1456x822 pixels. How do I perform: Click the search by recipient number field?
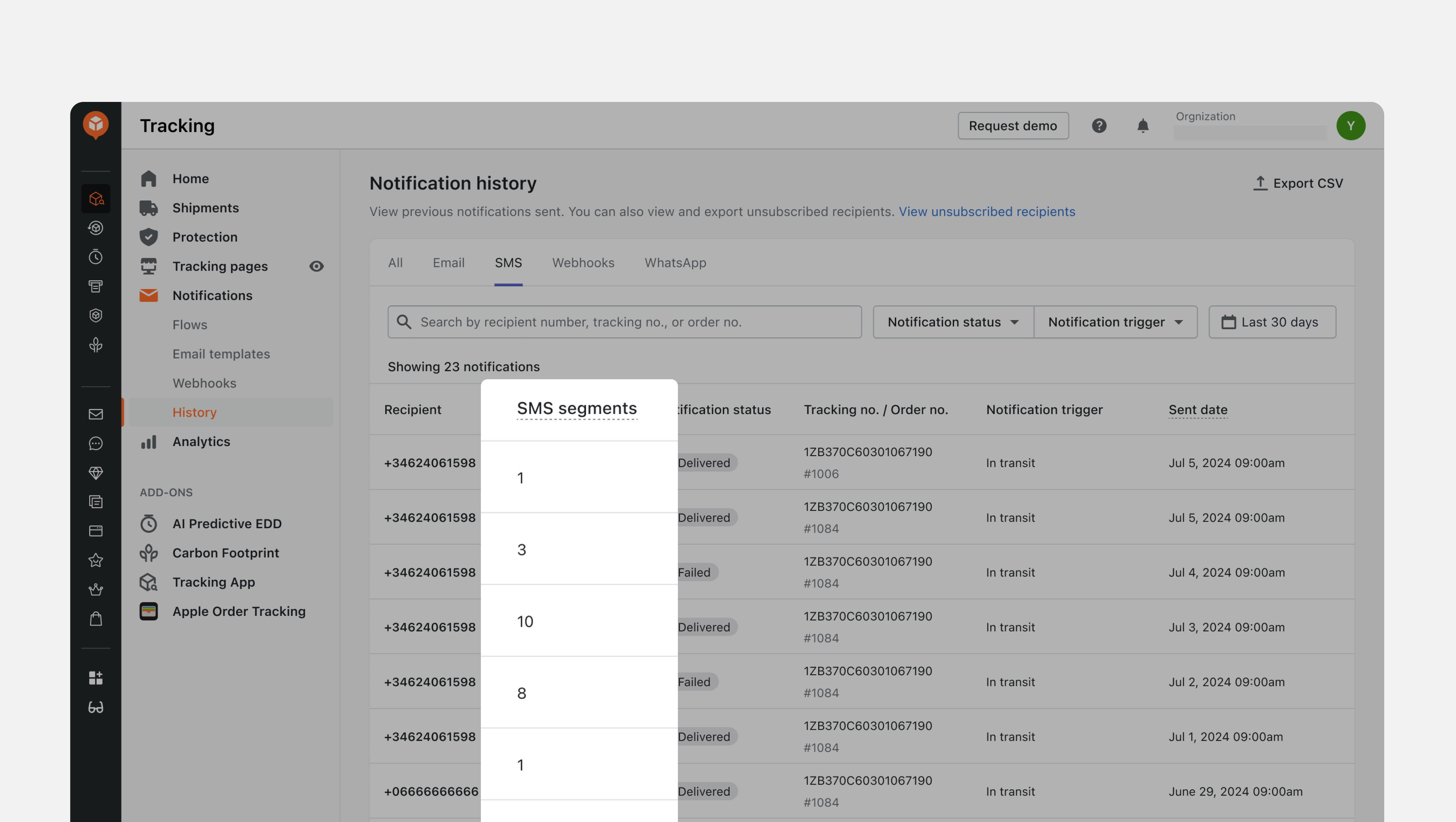point(624,322)
